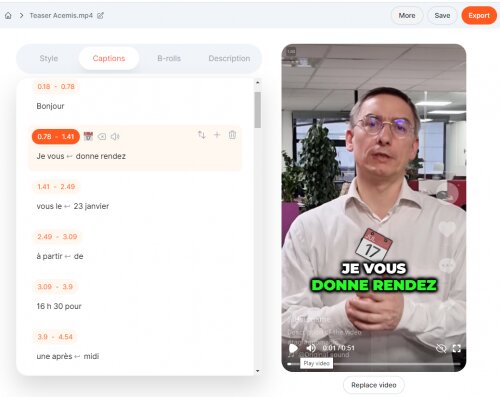Open the B-rolls tab
This screenshot has width=500, height=397.
coord(169,58)
